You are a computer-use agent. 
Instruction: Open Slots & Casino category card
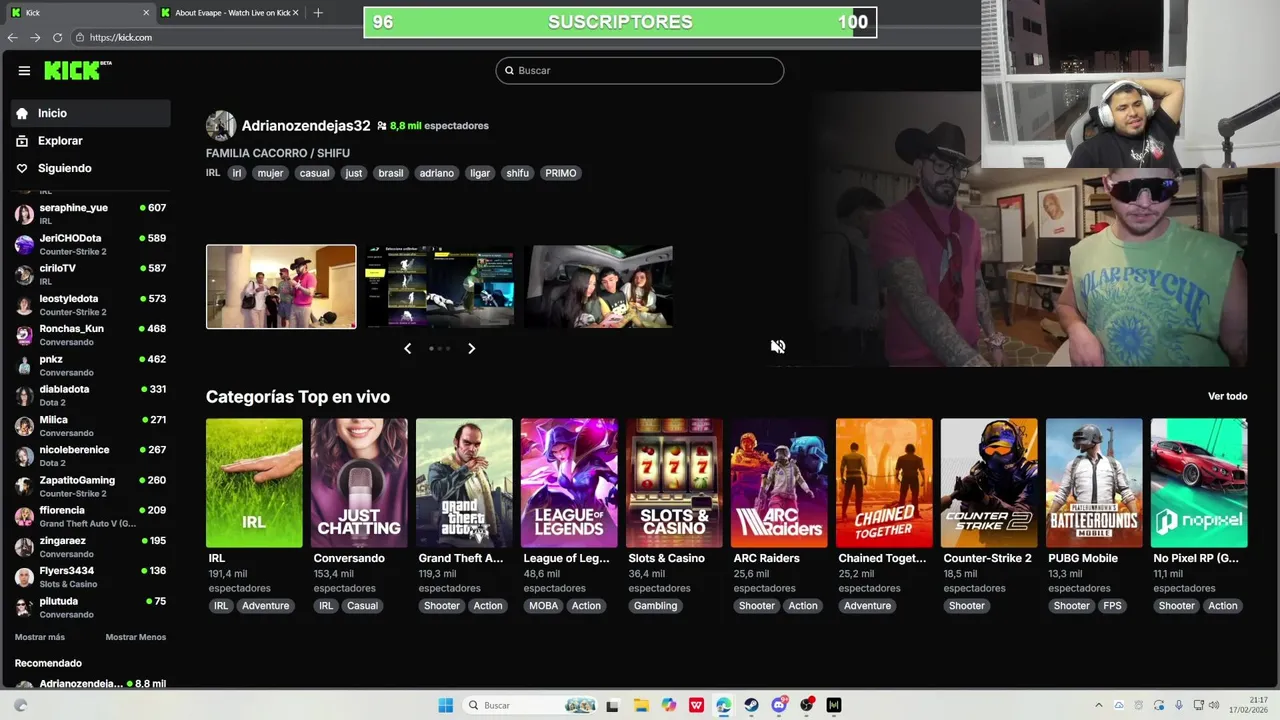(x=674, y=483)
